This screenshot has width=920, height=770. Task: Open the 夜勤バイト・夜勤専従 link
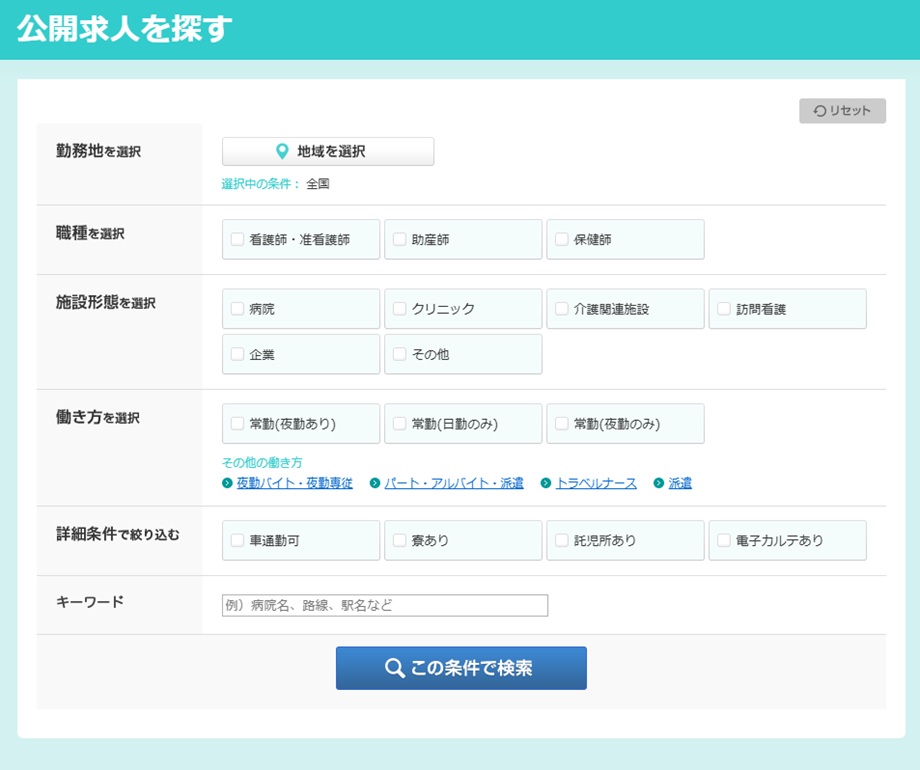[294, 483]
